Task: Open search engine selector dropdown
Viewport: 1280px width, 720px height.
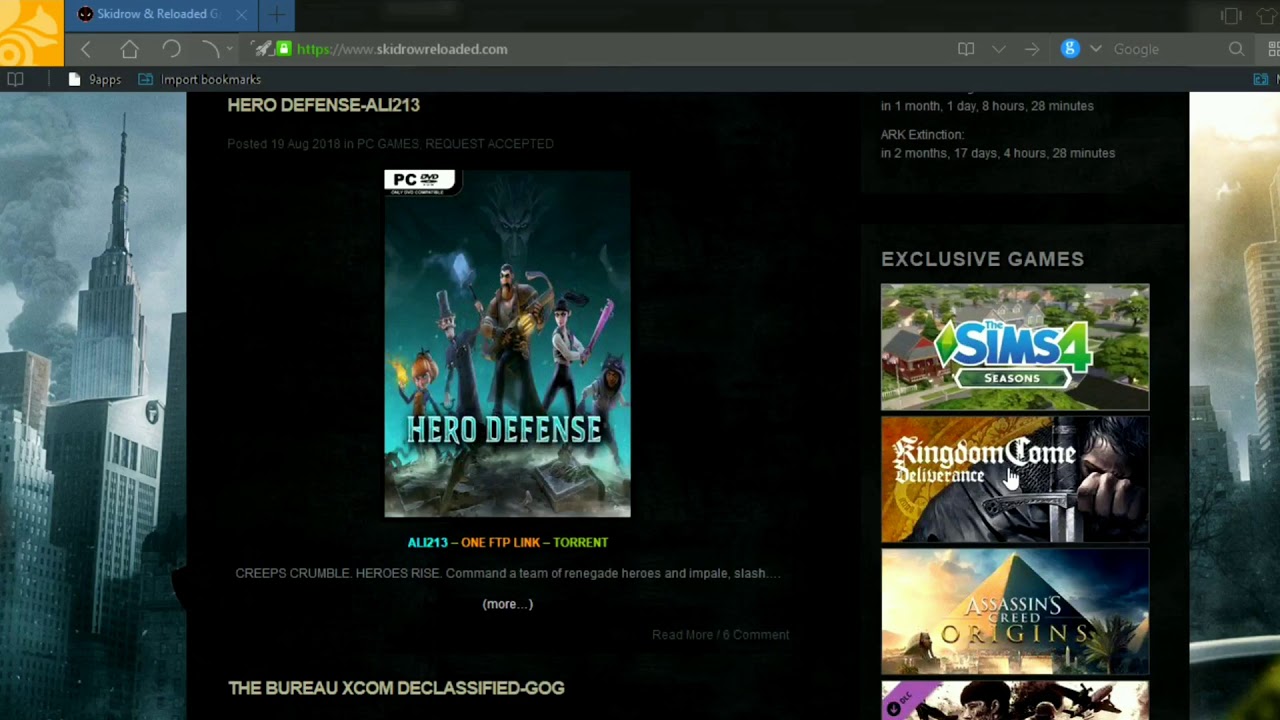Action: pos(1096,49)
